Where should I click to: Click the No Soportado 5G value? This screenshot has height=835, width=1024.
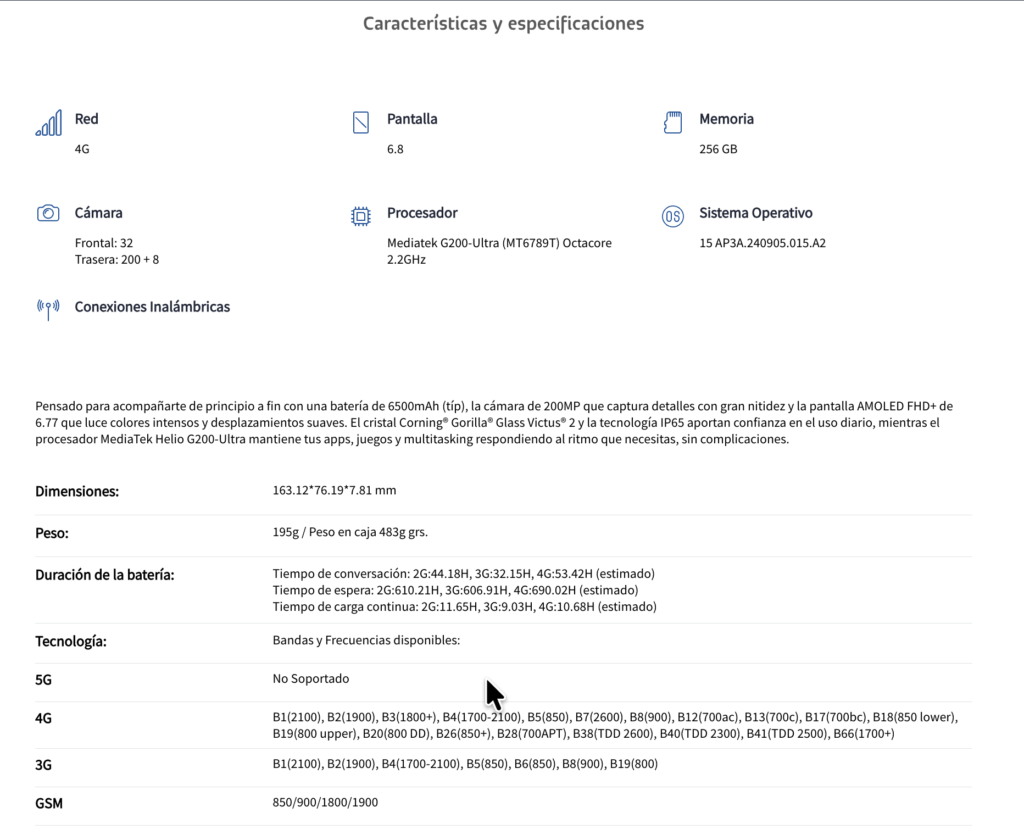pyautogui.click(x=311, y=679)
